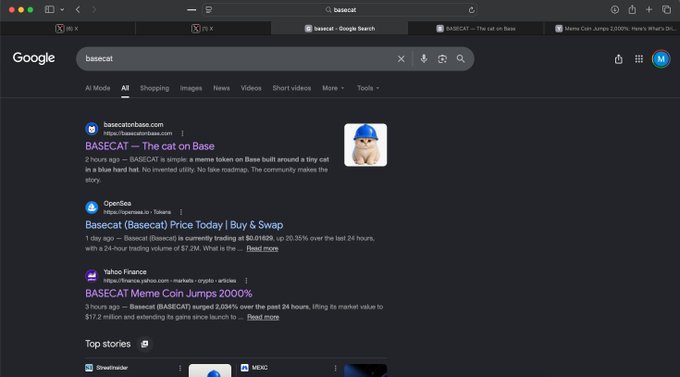Viewport: 680px width, 377px height.
Task: Open Basecat Price Today Buy & Swap link
Action: click(184, 225)
